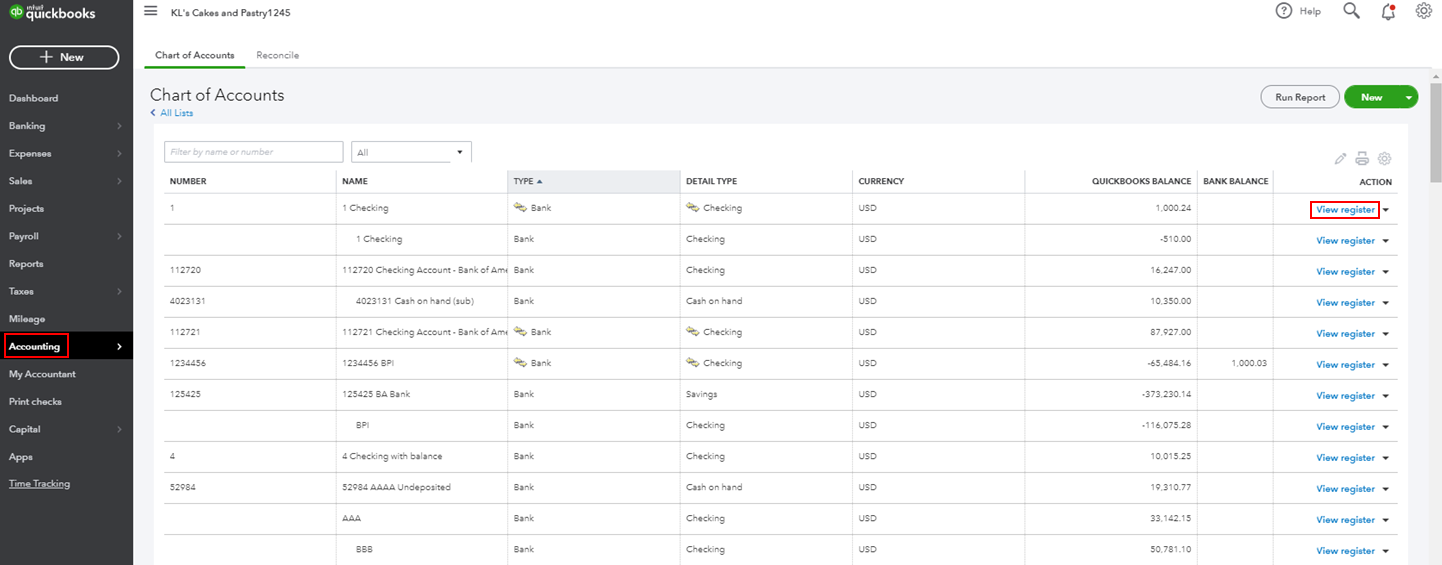
Task: Expand the account type All dropdown
Action: click(x=411, y=152)
